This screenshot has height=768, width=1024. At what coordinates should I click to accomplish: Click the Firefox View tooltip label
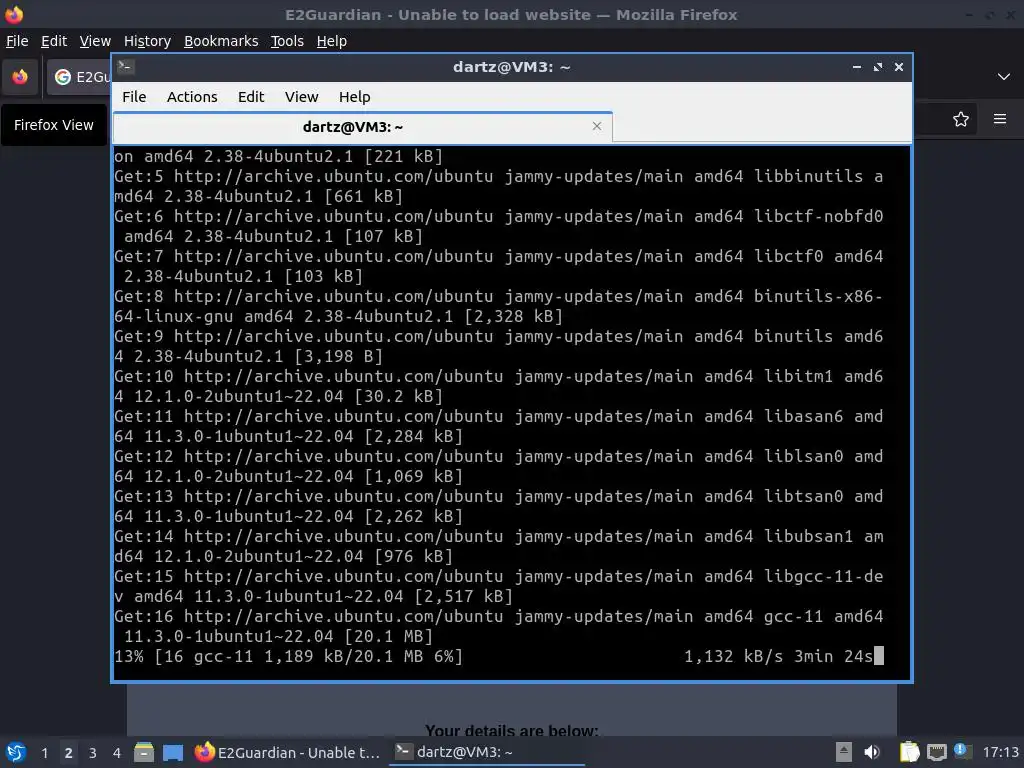click(54, 125)
